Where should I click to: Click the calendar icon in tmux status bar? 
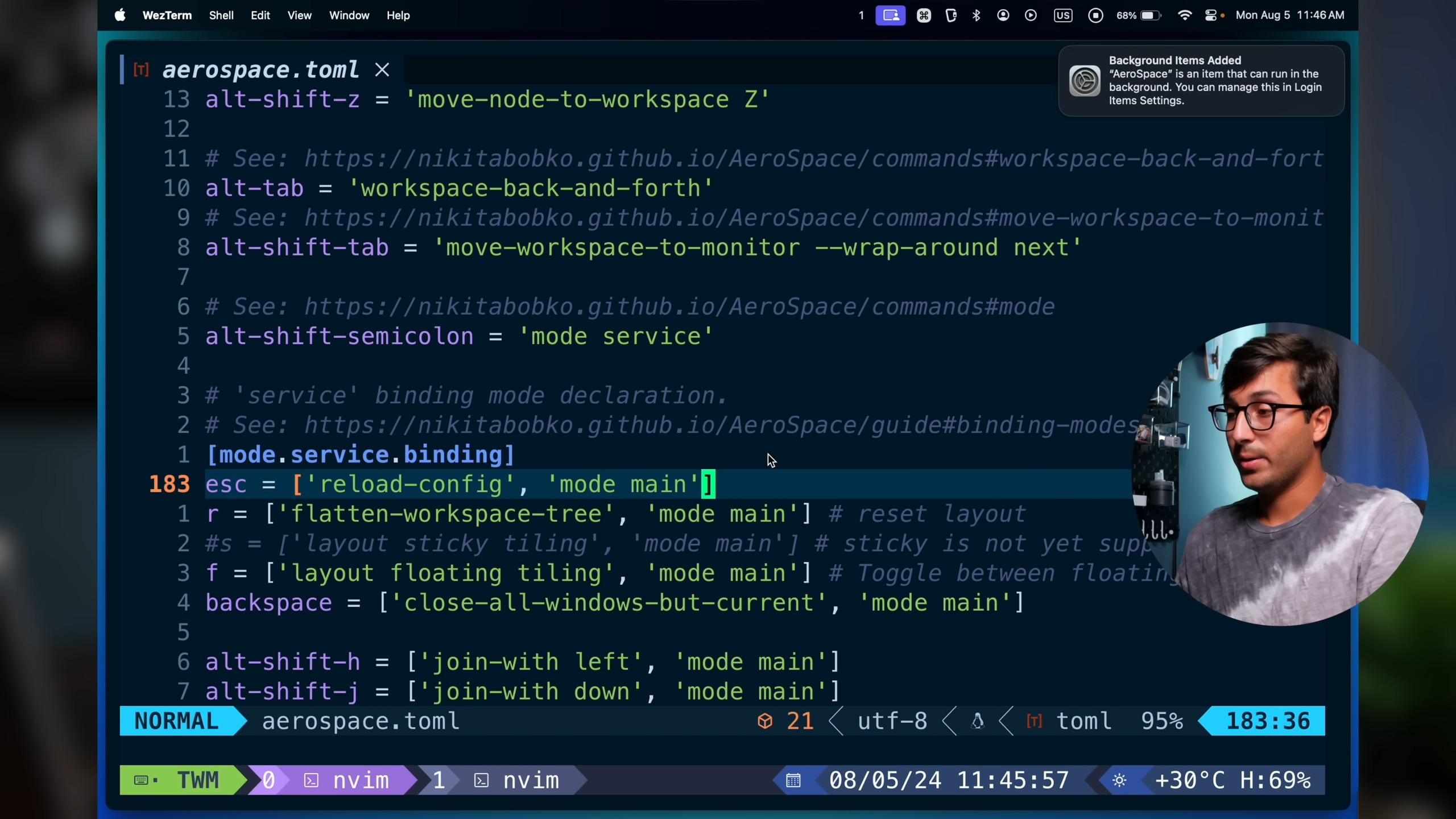(x=793, y=780)
